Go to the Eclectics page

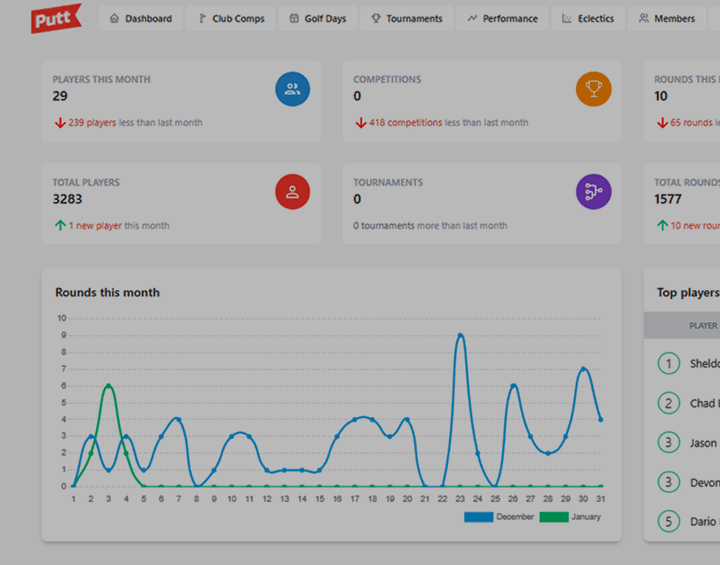point(589,18)
